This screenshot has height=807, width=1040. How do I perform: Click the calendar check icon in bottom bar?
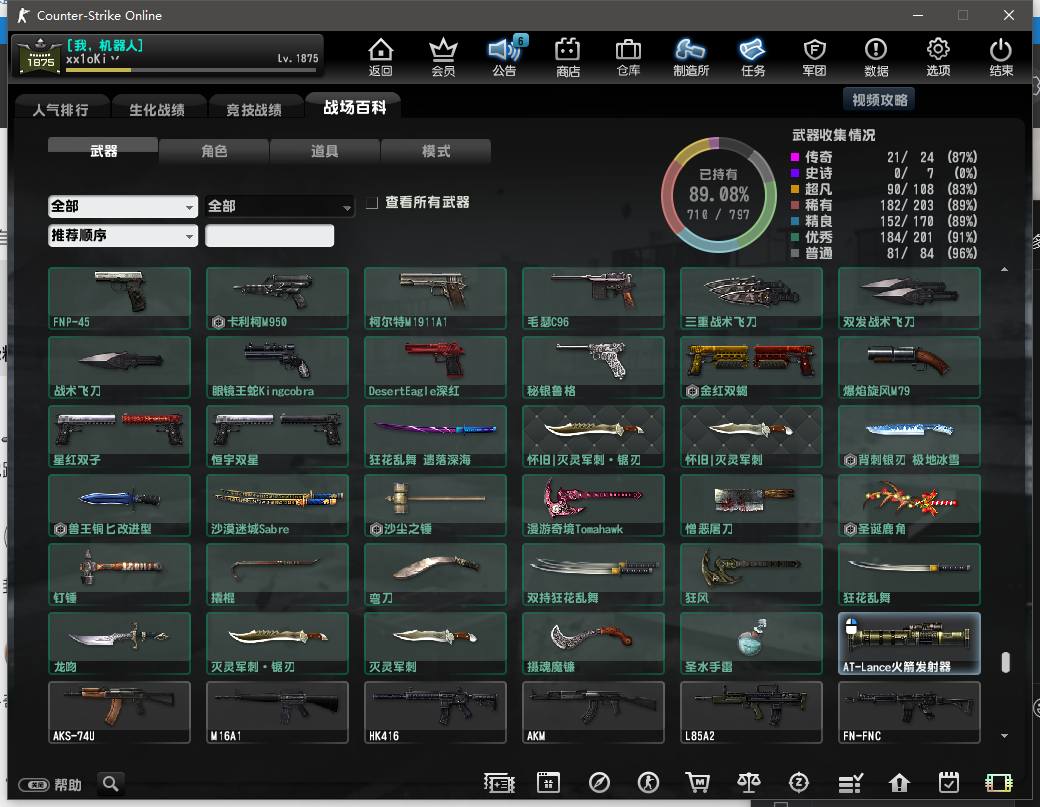pos(948,783)
